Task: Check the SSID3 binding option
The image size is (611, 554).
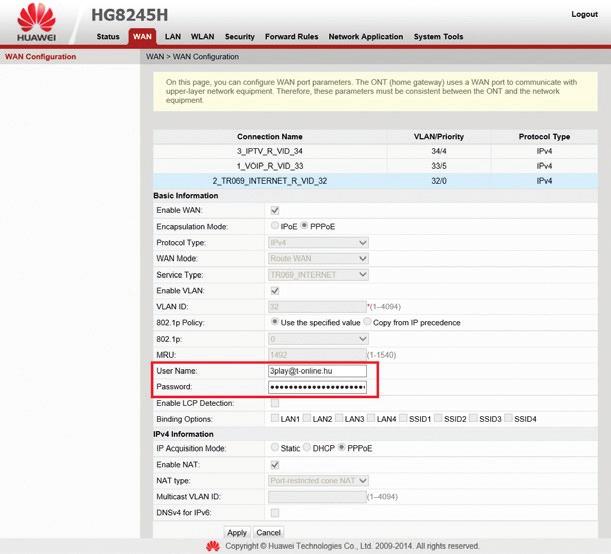Action: [x=473, y=418]
